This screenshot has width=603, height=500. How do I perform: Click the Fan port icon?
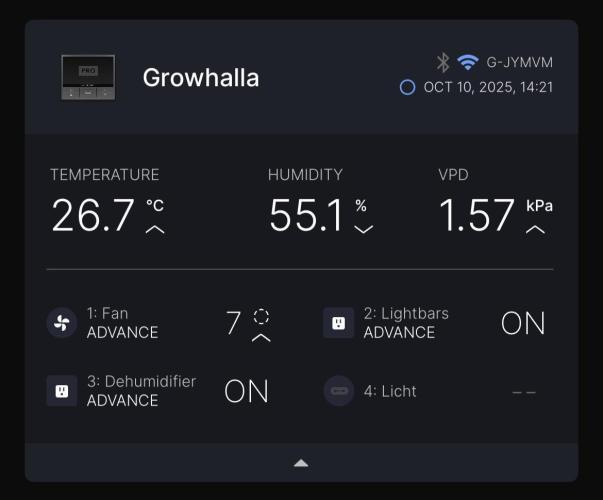click(62, 323)
